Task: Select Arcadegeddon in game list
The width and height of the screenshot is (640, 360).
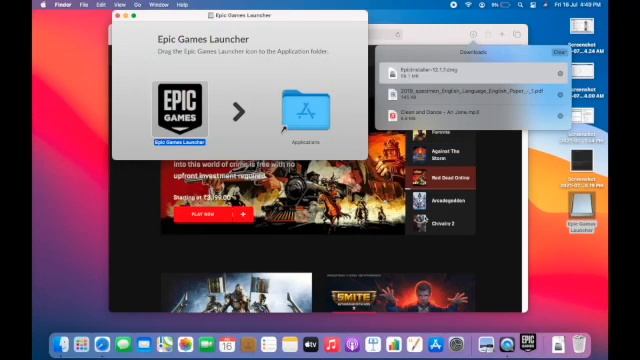Action: point(441,201)
